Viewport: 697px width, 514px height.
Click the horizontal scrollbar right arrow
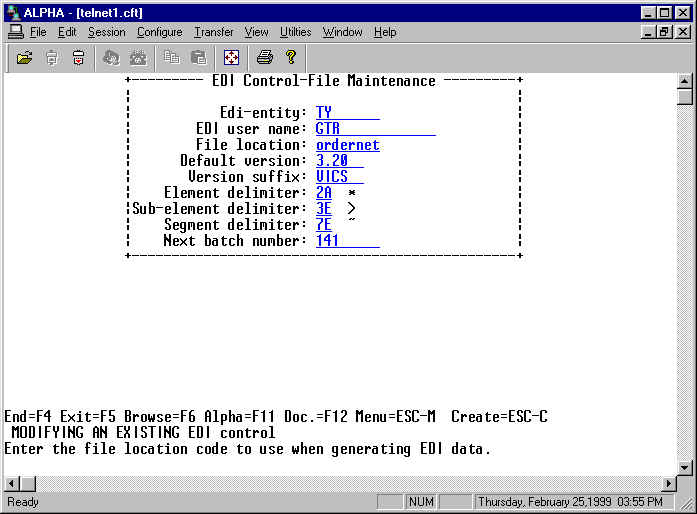(668, 484)
